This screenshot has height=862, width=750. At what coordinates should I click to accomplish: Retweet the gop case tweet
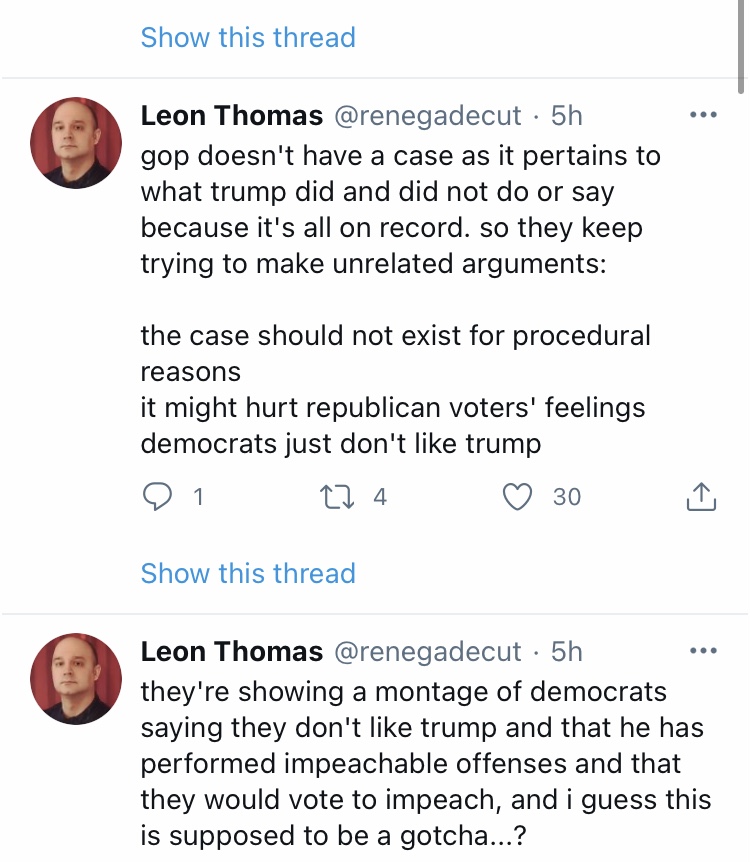point(337,496)
